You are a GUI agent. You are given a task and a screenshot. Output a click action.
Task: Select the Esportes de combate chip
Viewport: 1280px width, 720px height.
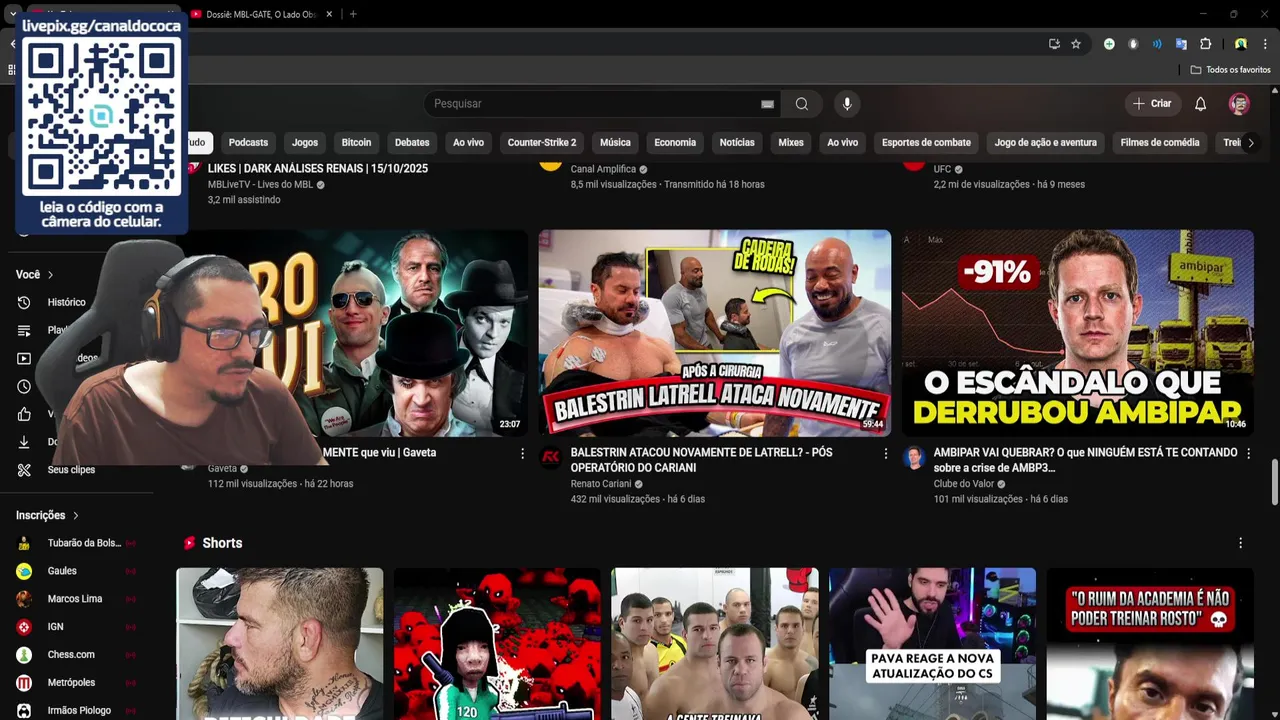coord(926,142)
